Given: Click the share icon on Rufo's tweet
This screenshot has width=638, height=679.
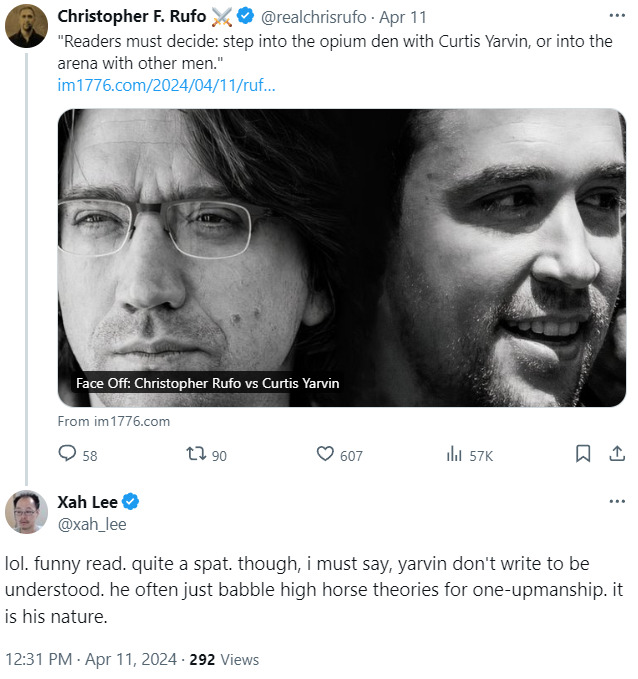Looking at the screenshot, I should point(616,454).
